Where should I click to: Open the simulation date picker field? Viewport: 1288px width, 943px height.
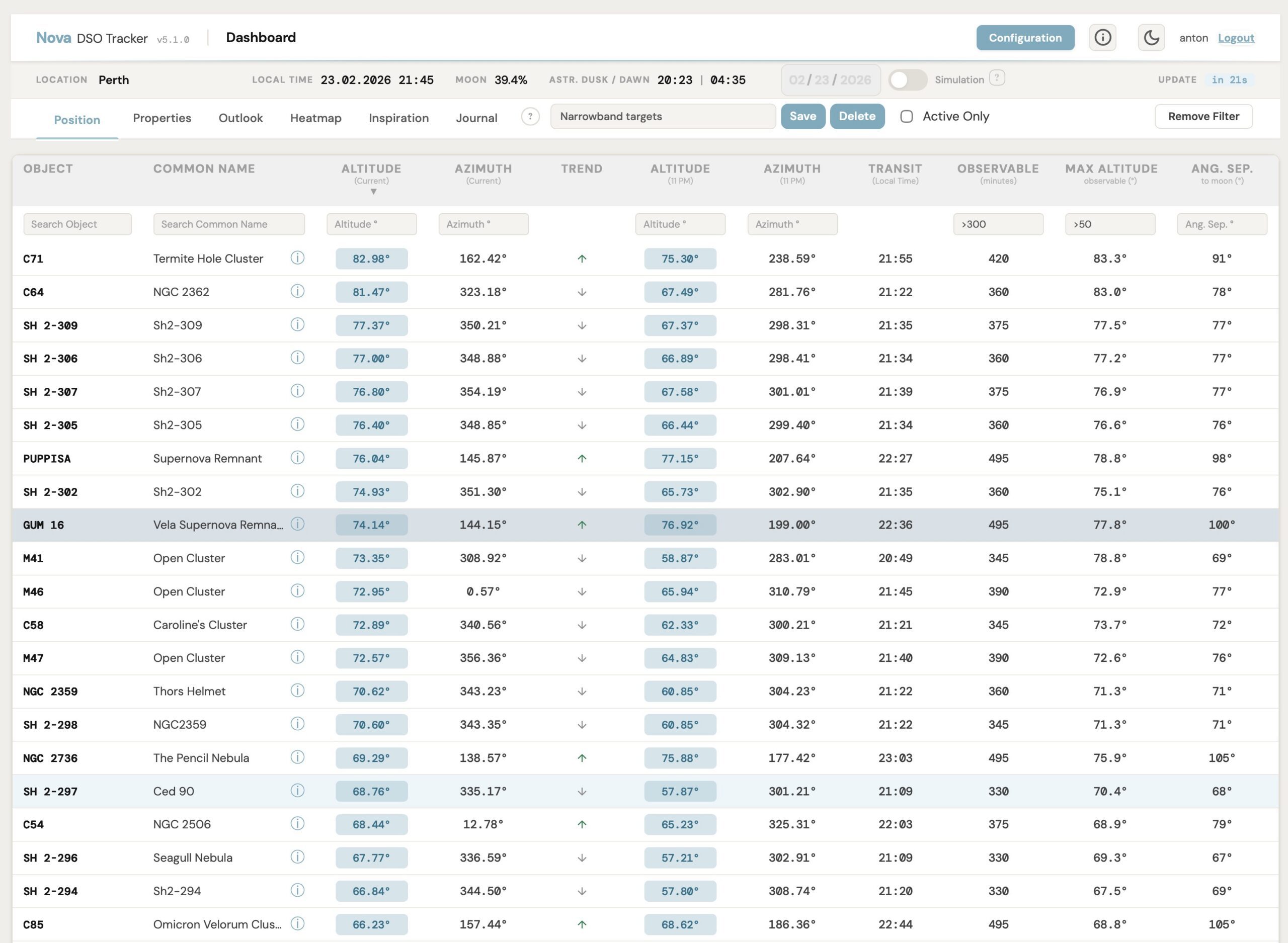tap(830, 80)
